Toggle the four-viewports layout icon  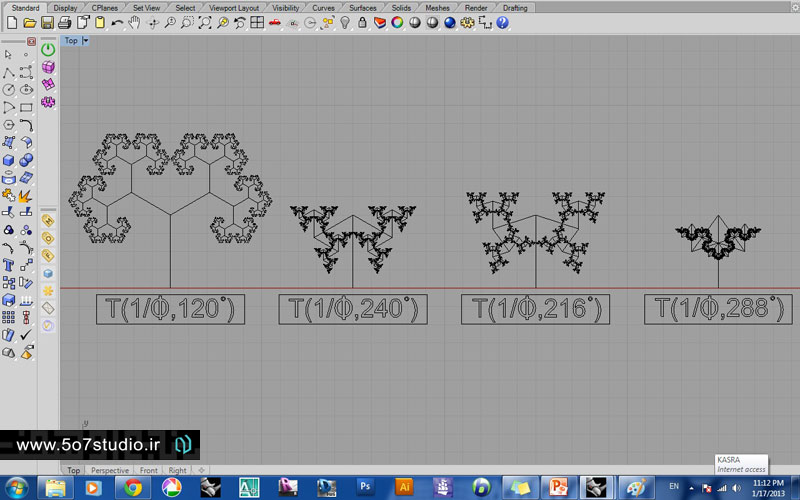pos(257,22)
